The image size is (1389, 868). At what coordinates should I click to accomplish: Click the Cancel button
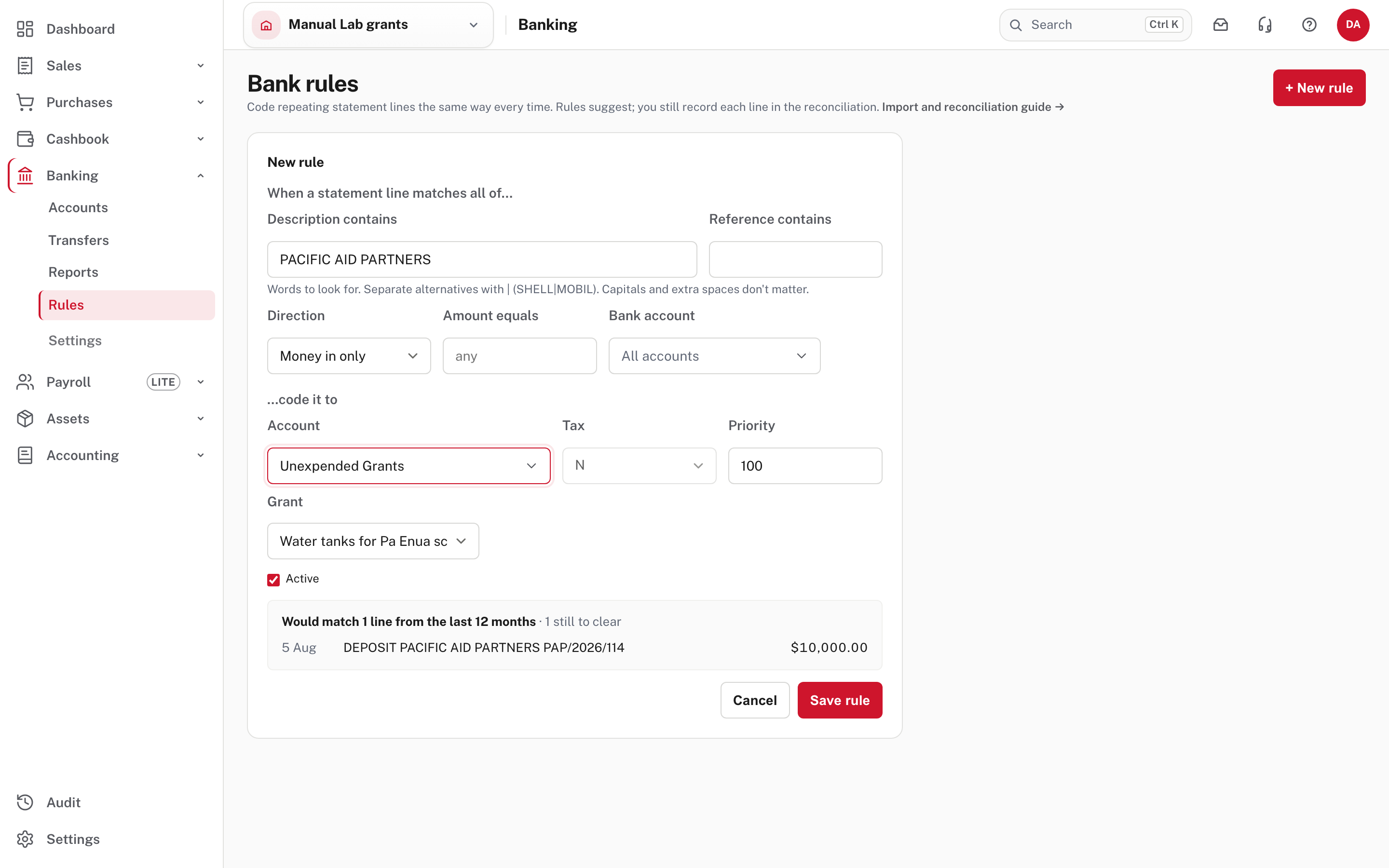click(x=754, y=700)
